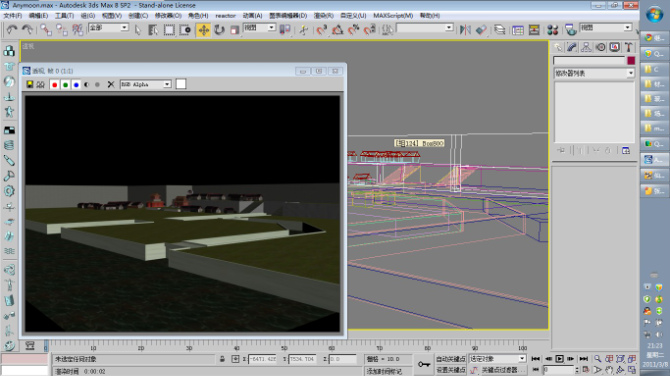
Task: Click the play animation button
Action: tap(559, 359)
